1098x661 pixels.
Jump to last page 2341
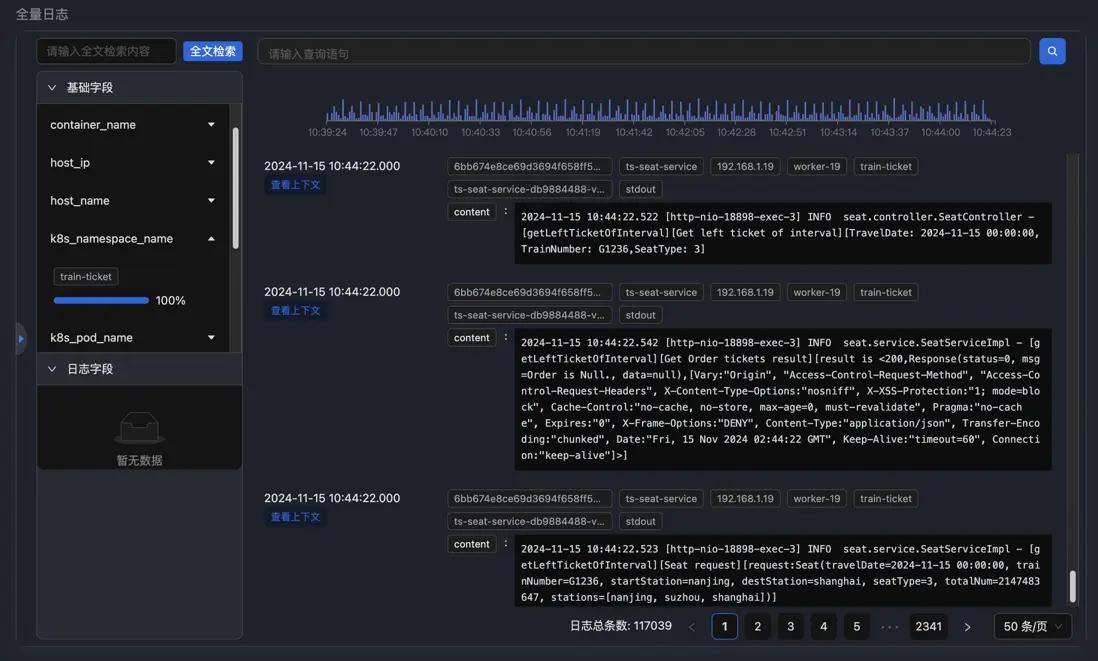[x=928, y=627]
